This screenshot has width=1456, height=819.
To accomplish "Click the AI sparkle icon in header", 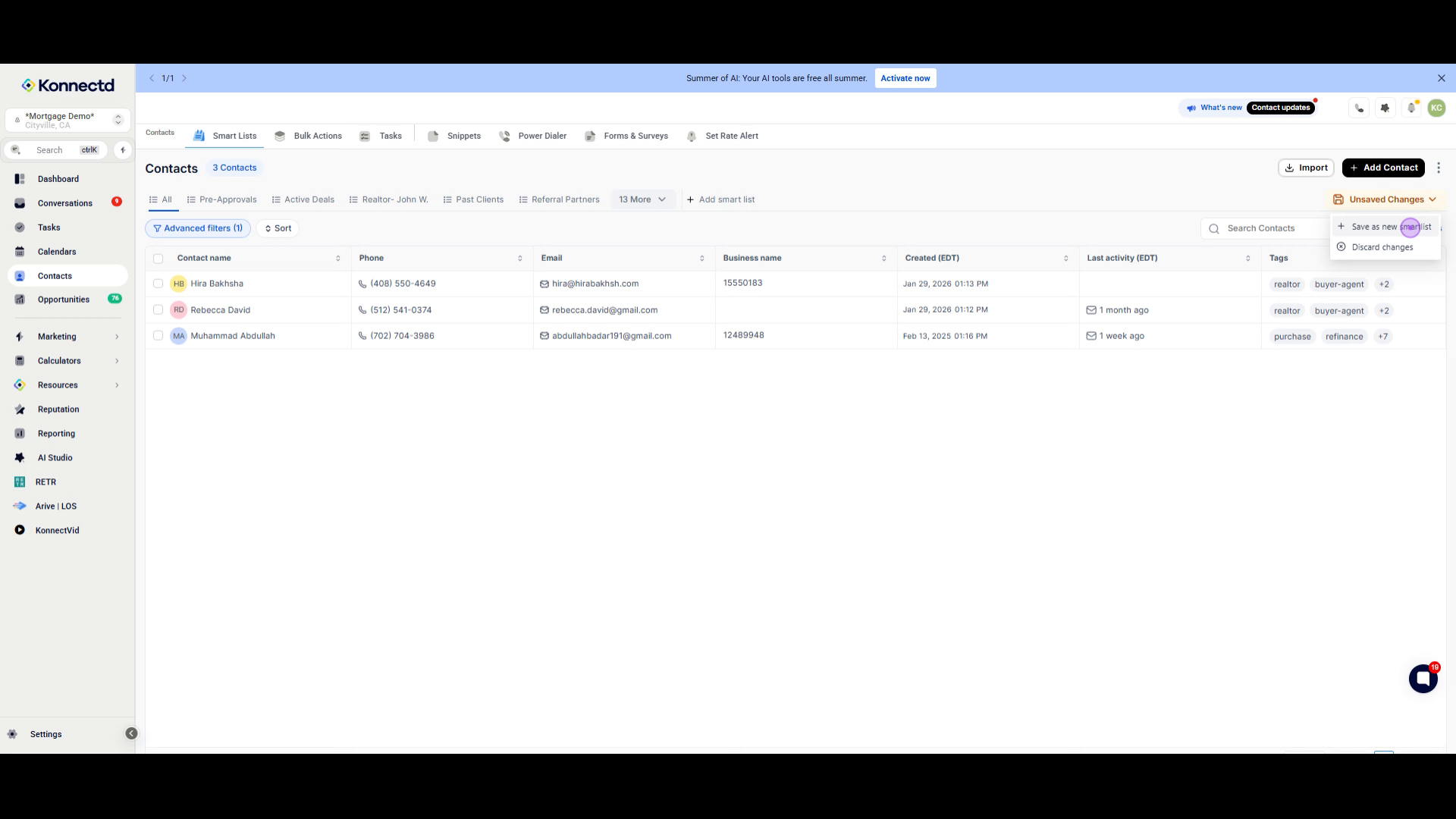I will click(x=1385, y=108).
